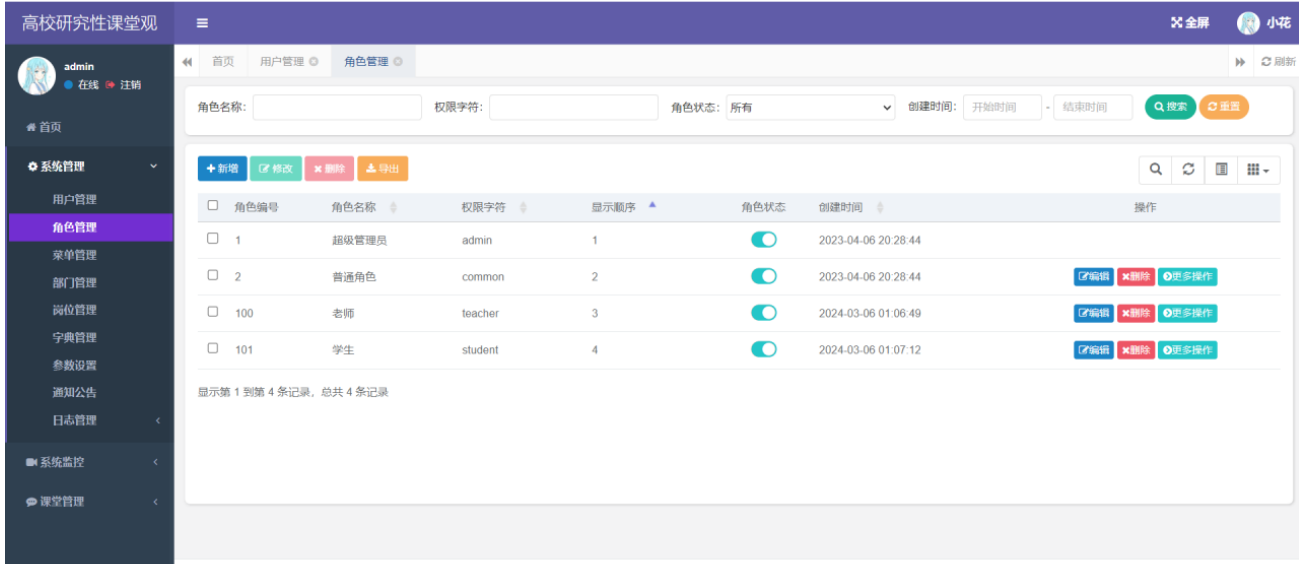This screenshot has height=564, width=1299.
Task: Expand the 日志管理 submenu
Action: pos(90,420)
